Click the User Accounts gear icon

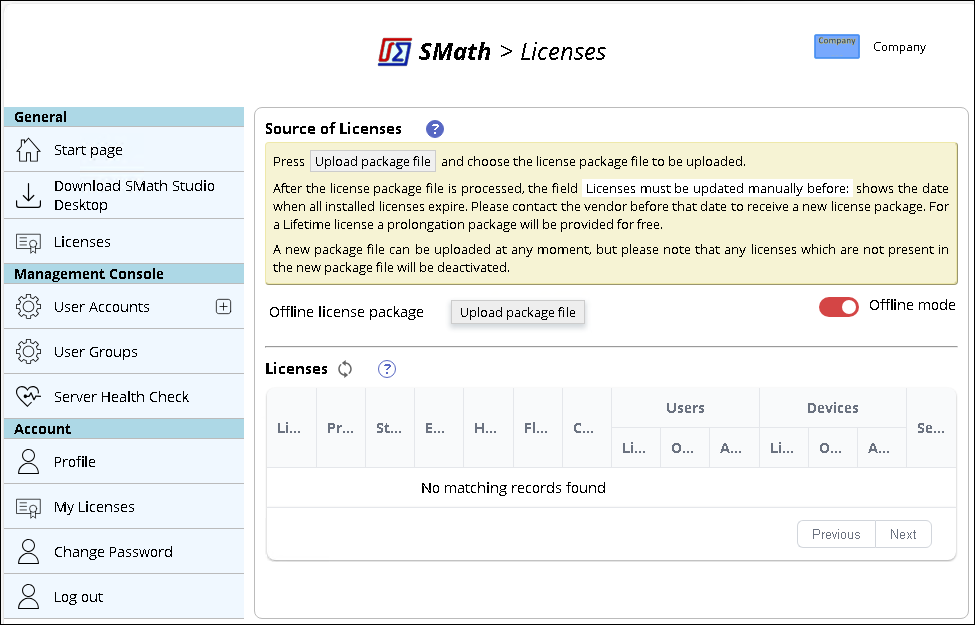click(x=28, y=307)
